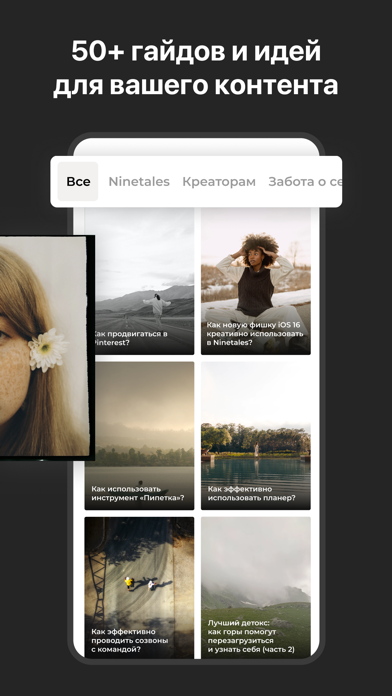Open the "Как эффективно использовать планер?" card
392x696 pixels.
[x=256, y=435]
